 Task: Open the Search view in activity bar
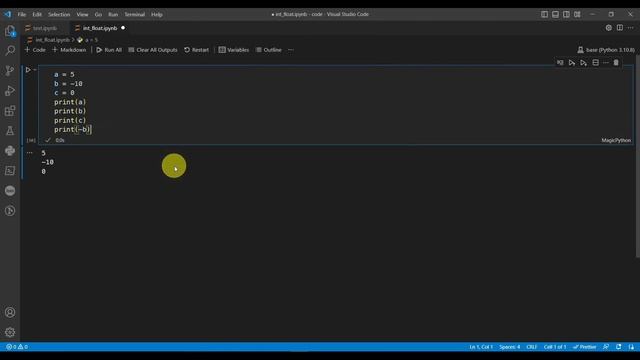click(x=10, y=51)
